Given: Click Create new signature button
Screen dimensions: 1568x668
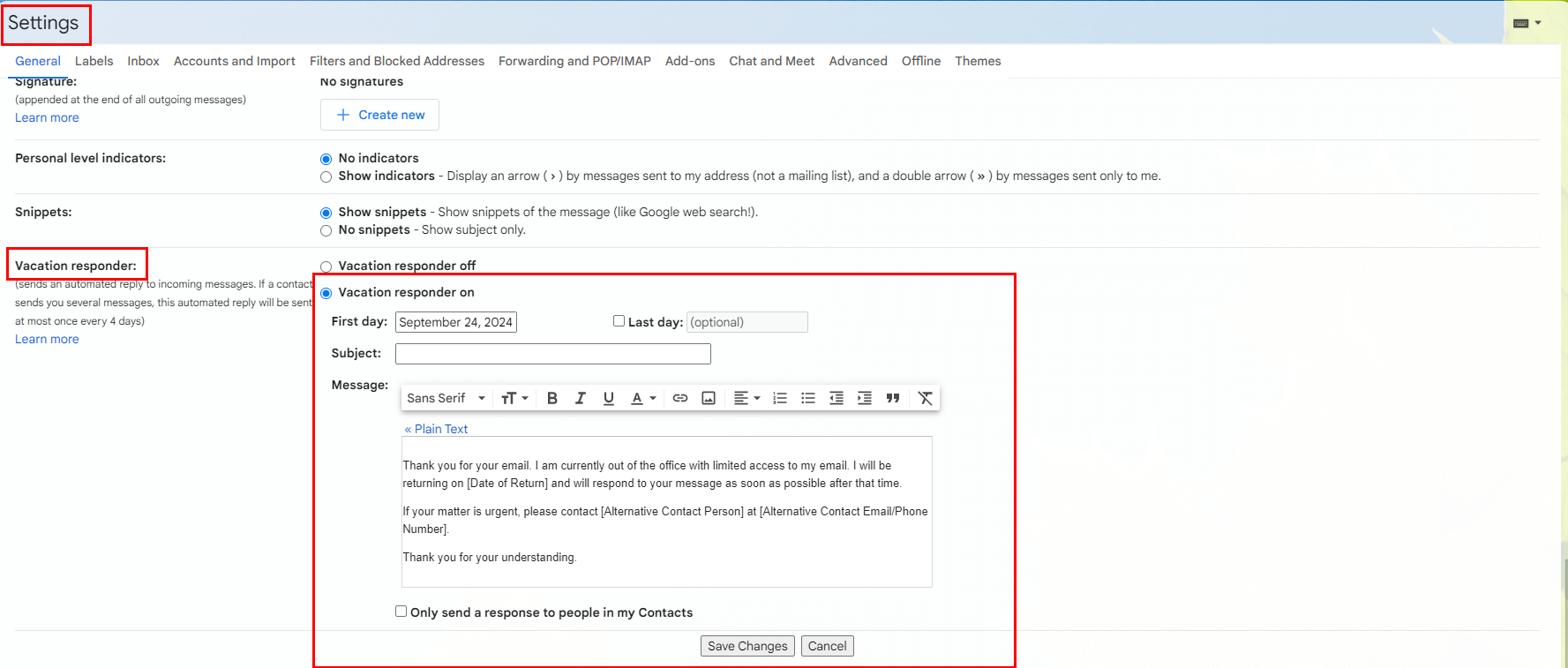Looking at the screenshot, I should tap(379, 115).
